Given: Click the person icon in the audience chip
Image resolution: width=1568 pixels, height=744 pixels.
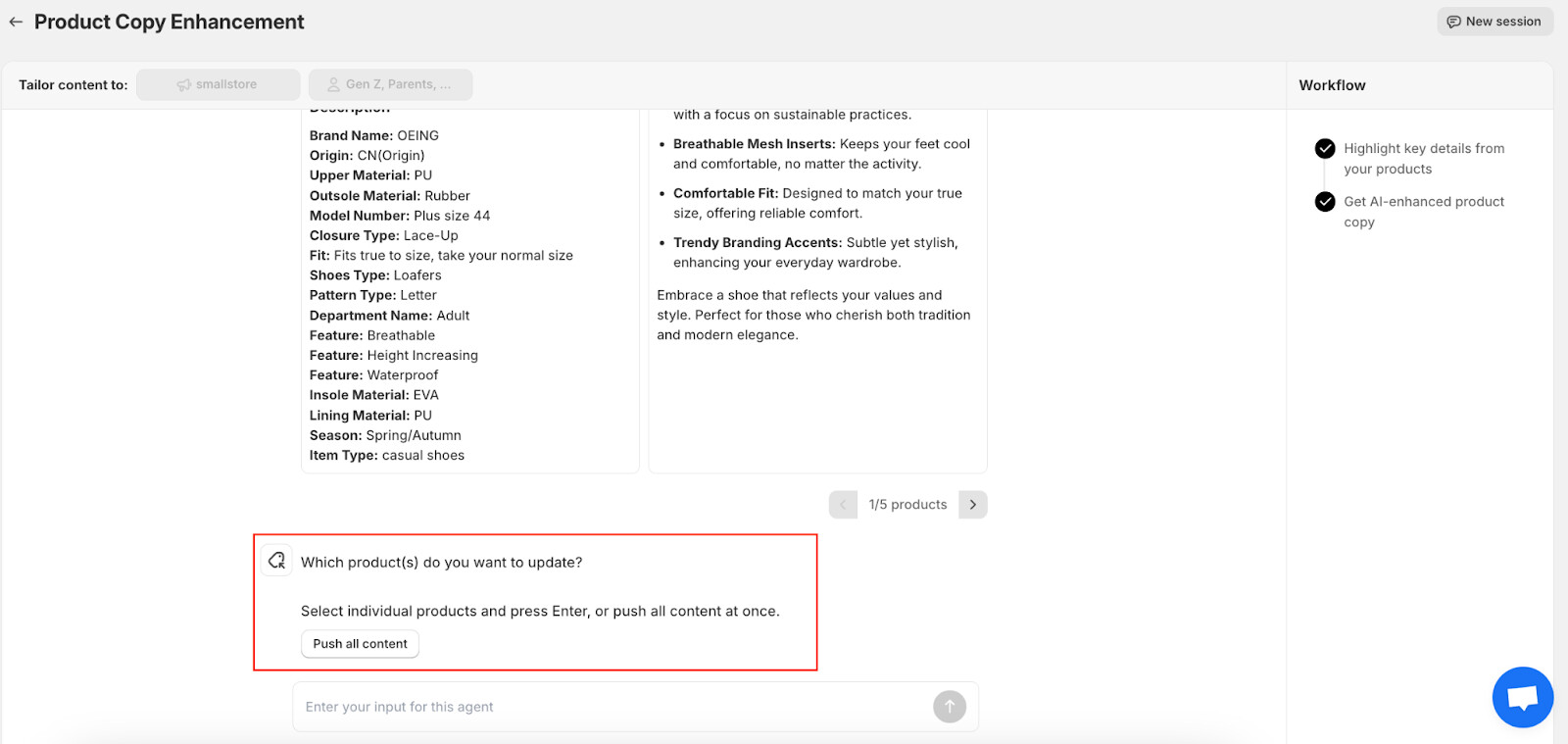Looking at the screenshot, I should coord(334,85).
